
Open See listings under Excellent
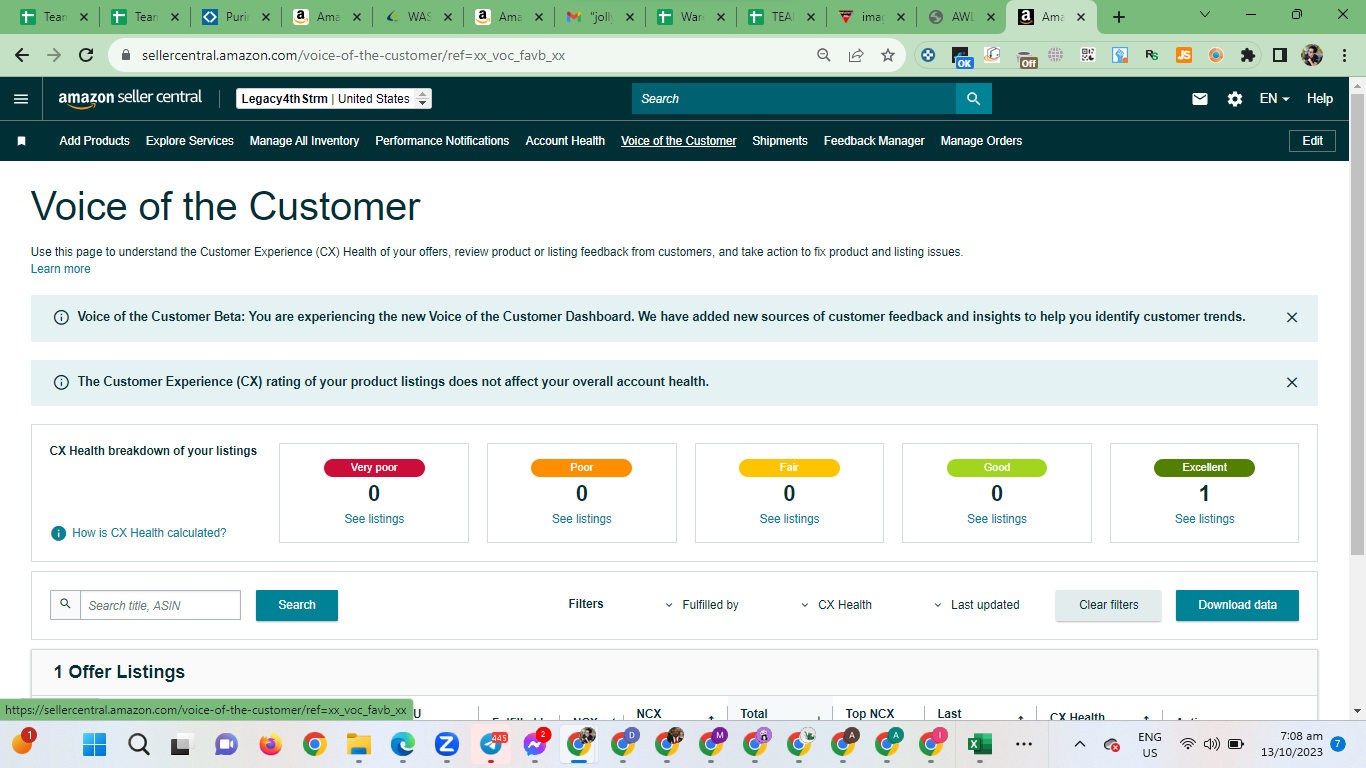click(x=1204, y=519)
